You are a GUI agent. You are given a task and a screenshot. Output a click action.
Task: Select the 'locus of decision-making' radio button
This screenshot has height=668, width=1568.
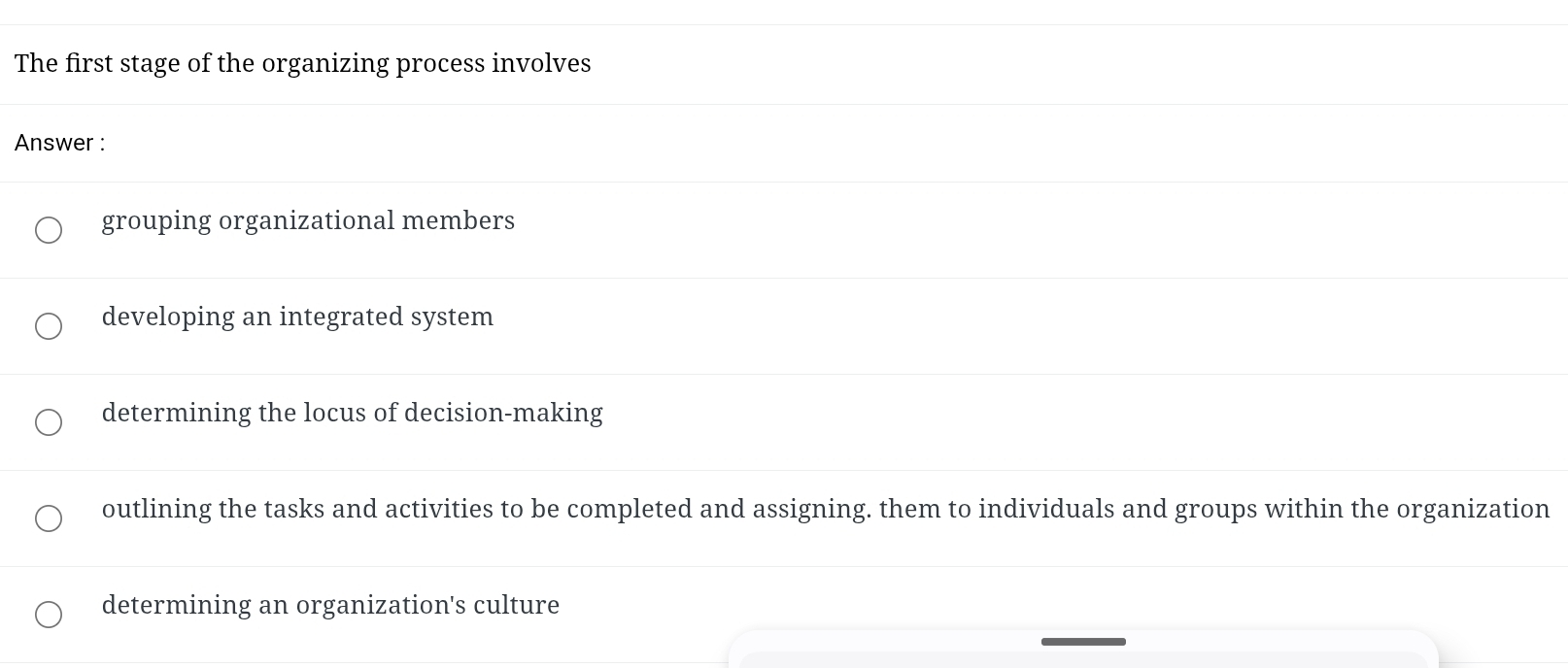(x=49, y=422)
